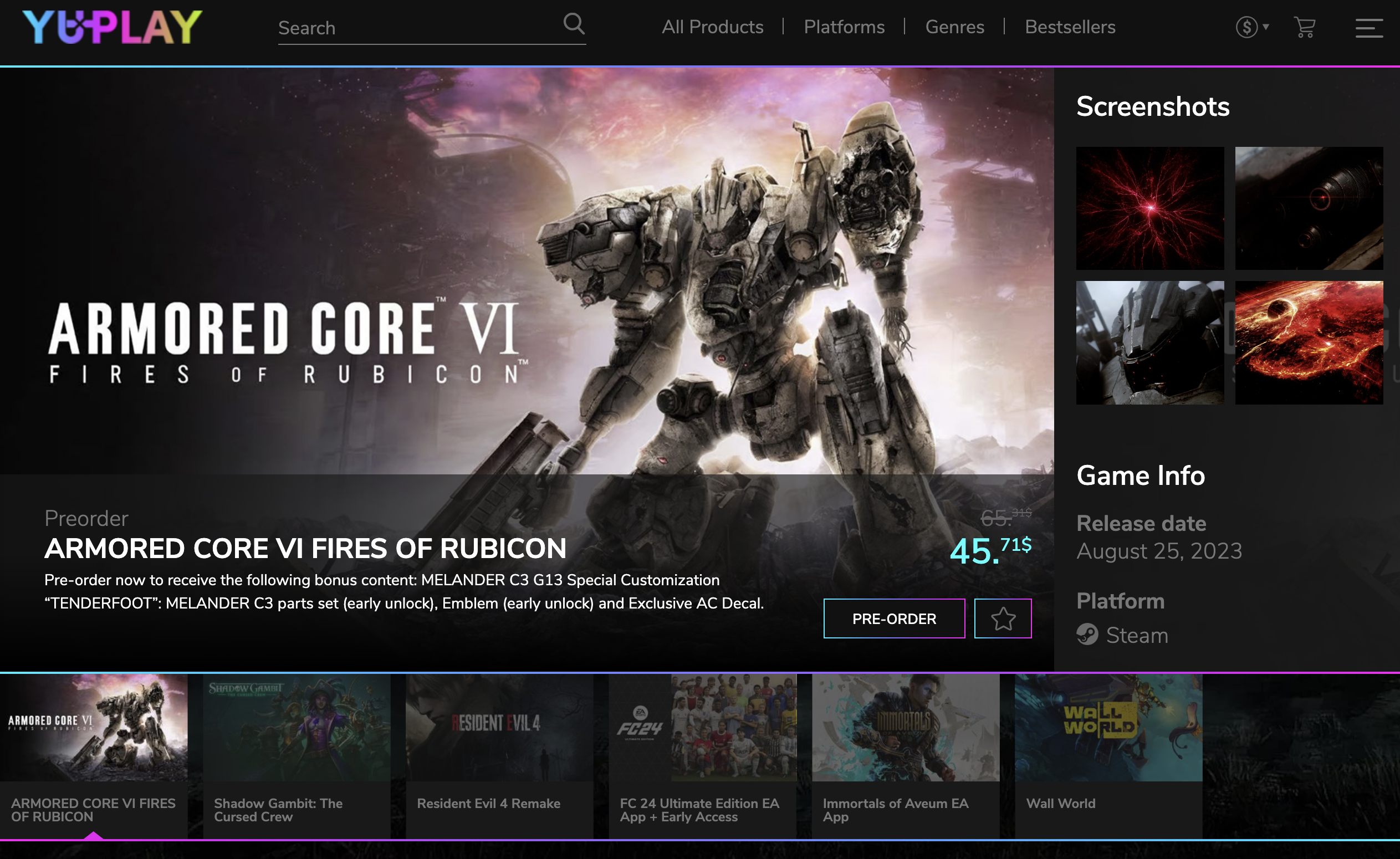Go to the Bestsellers page
The image size is (1400, 859).
[1070, 27]
